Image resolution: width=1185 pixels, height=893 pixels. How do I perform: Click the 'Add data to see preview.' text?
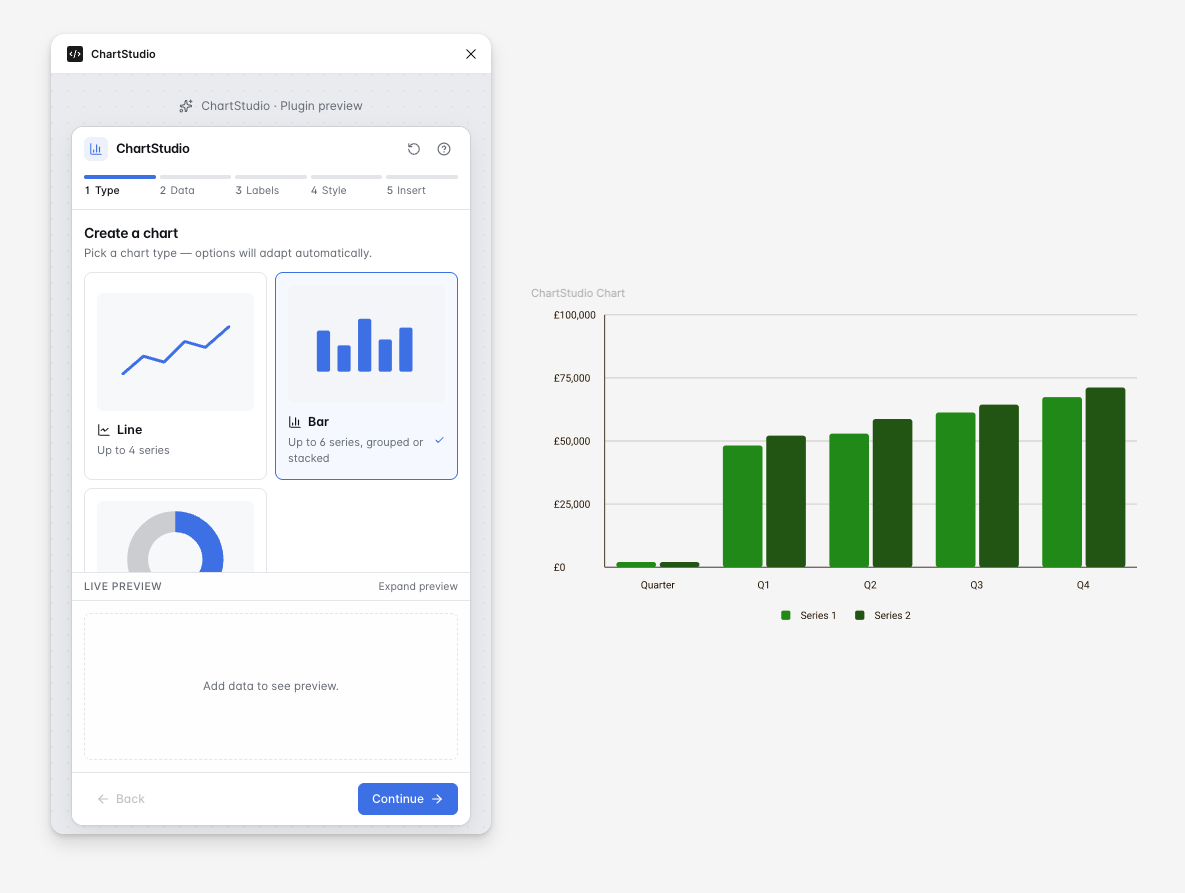click(271, 686)
